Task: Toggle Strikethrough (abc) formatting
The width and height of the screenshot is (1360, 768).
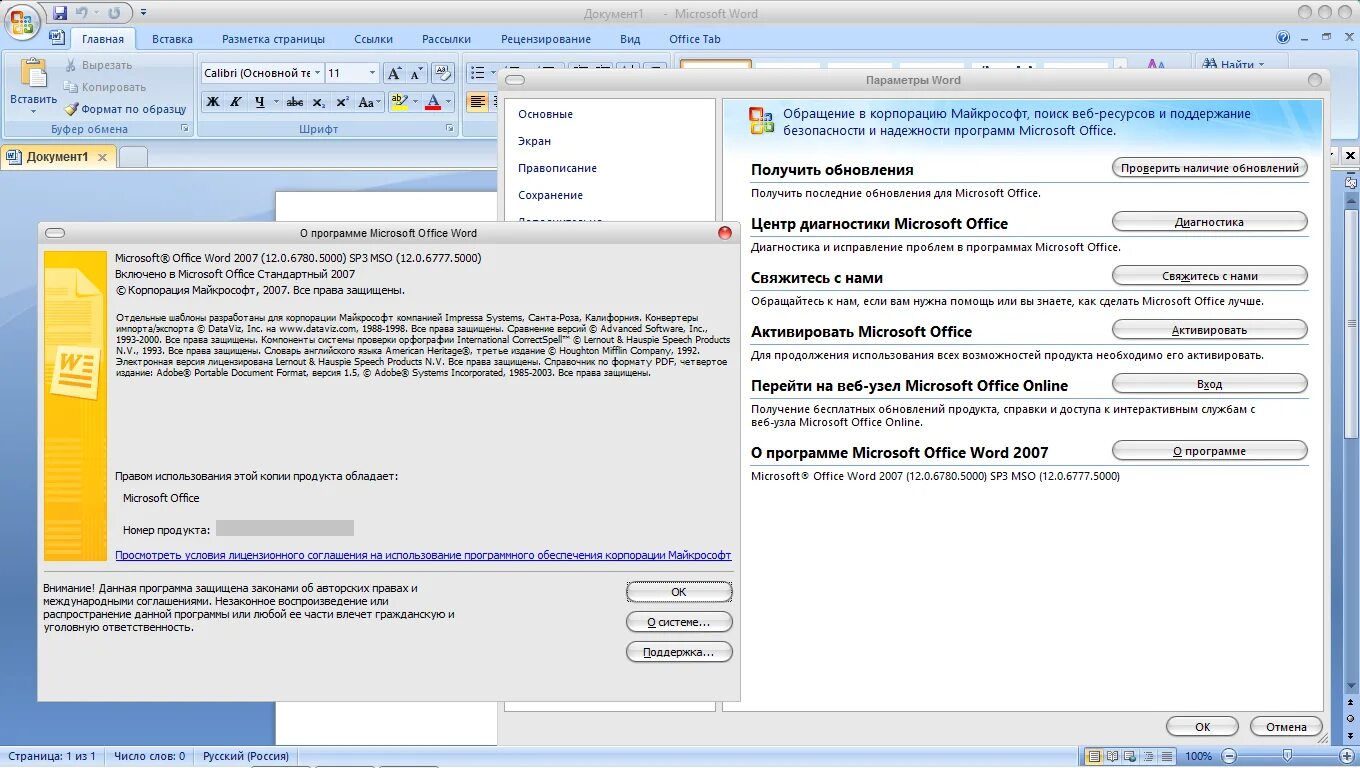Action: tap(295, 102)
